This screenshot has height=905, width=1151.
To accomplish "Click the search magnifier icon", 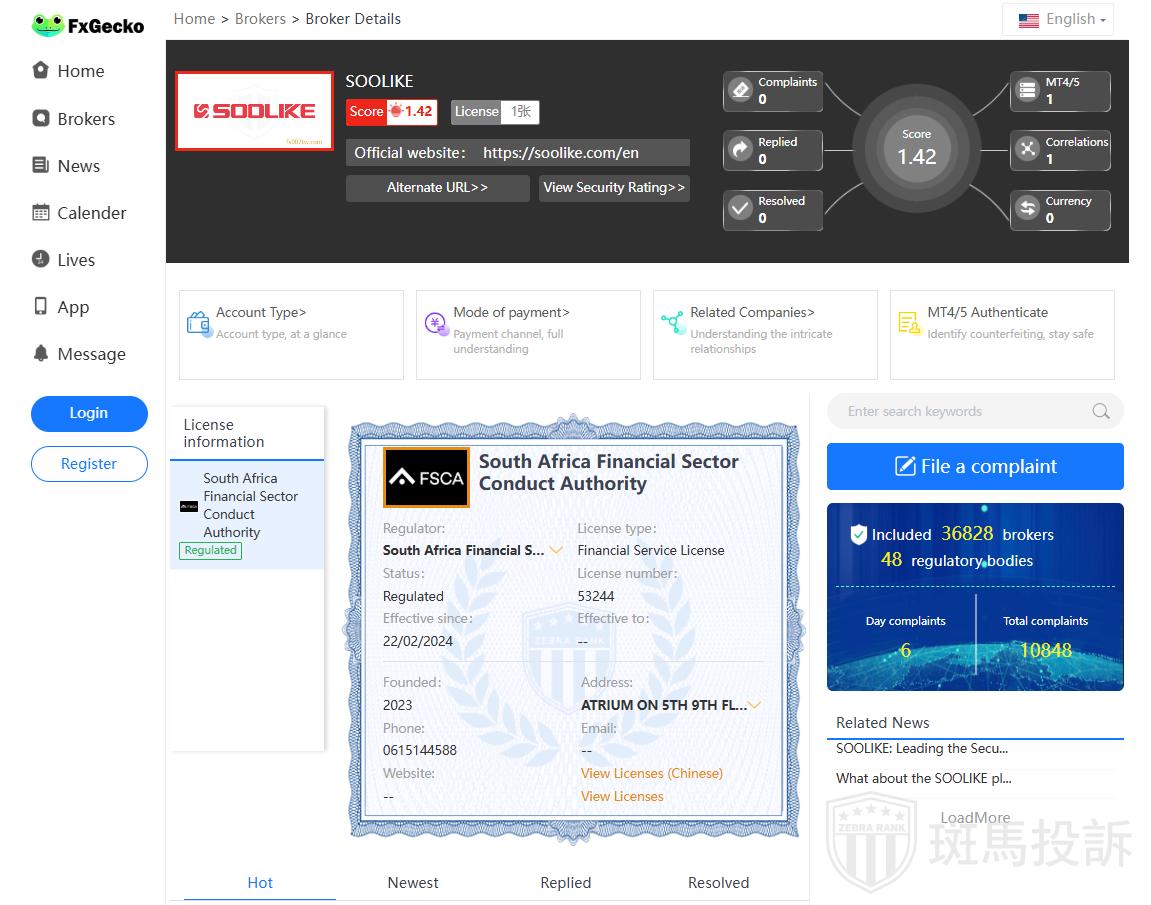I will click(1100, 411).
